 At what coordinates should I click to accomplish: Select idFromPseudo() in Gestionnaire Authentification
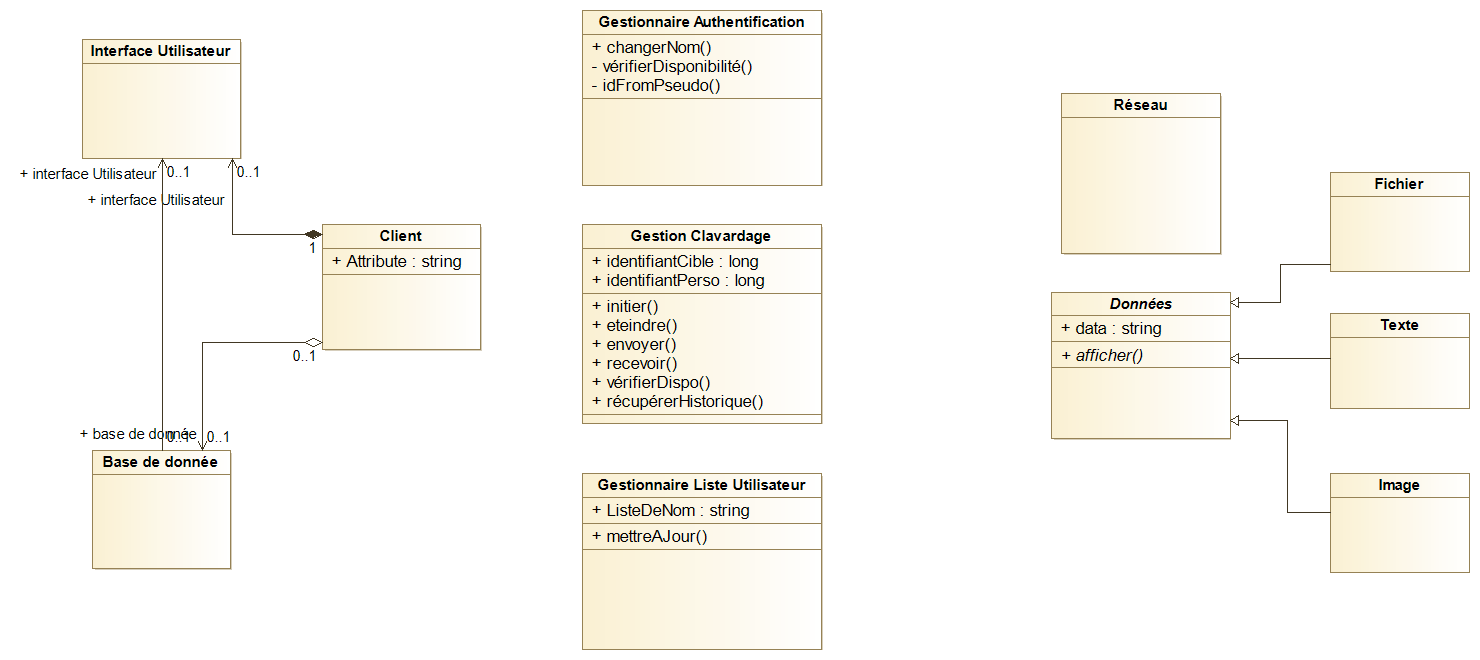point(656,85)
